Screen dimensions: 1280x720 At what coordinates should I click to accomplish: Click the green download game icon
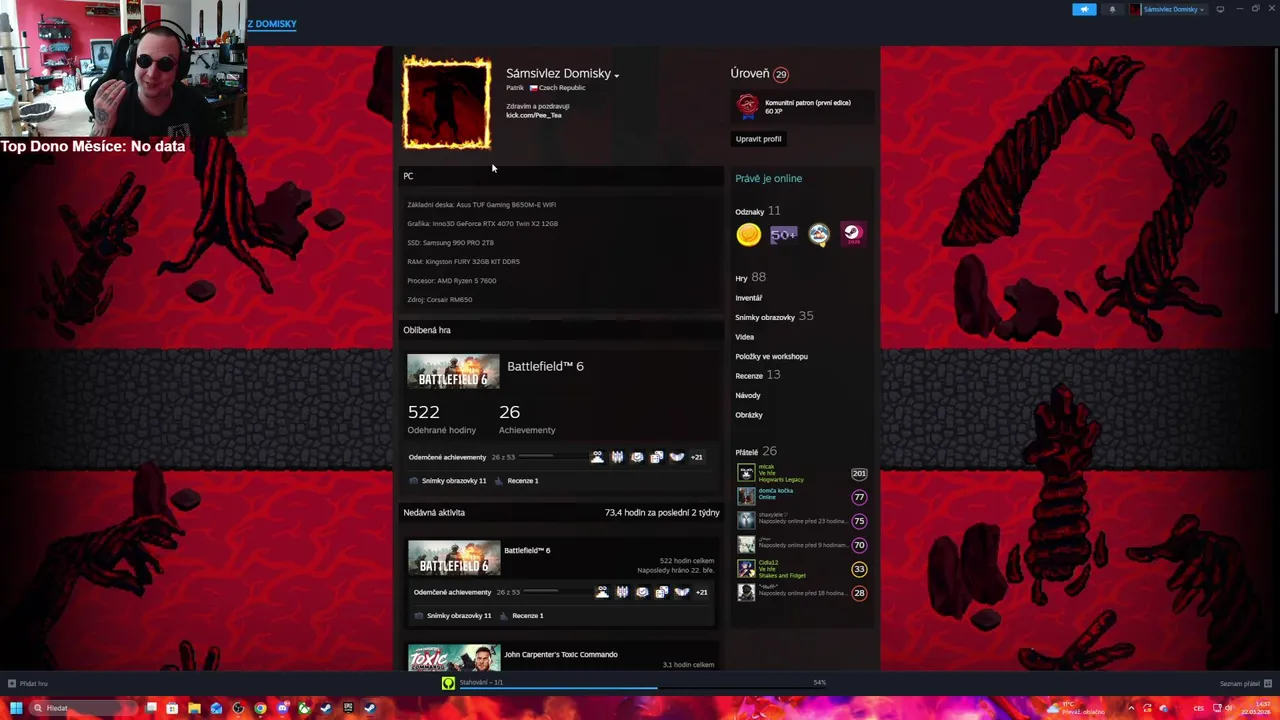point(448,683)
